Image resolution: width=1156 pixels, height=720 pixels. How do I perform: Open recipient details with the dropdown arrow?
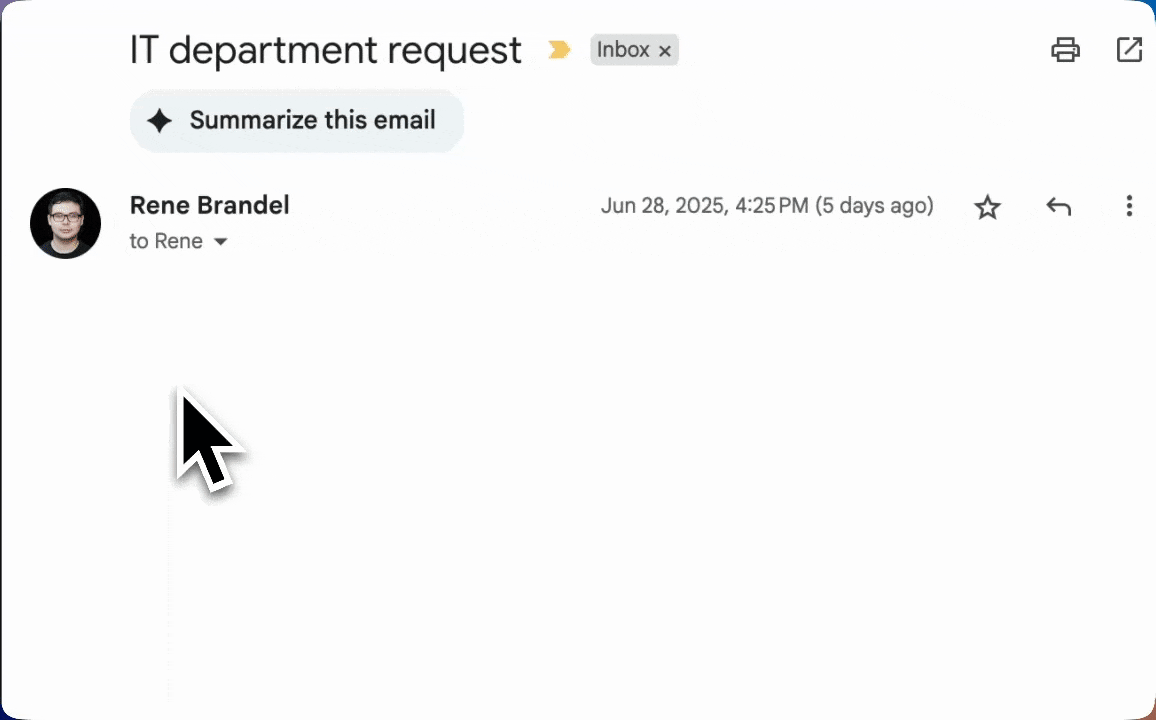(220, 241)
